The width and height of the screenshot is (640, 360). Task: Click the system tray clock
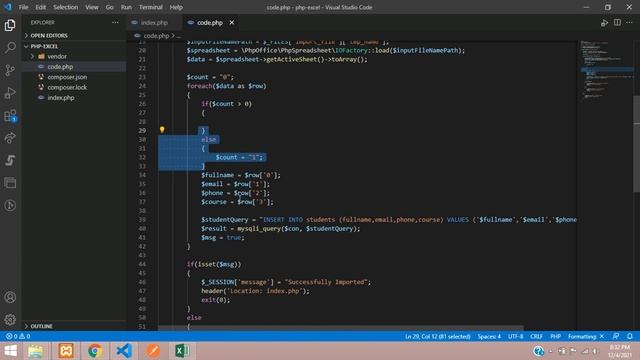coord(620,351)
